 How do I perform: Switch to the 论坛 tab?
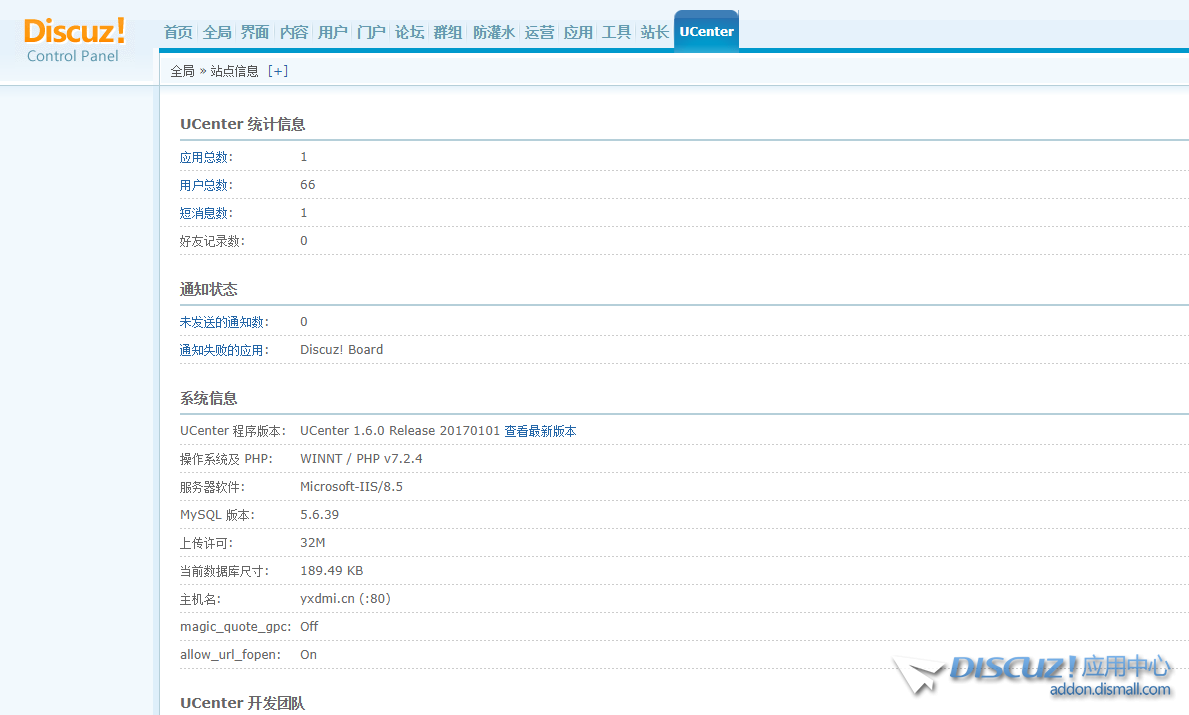coord(409,32)
